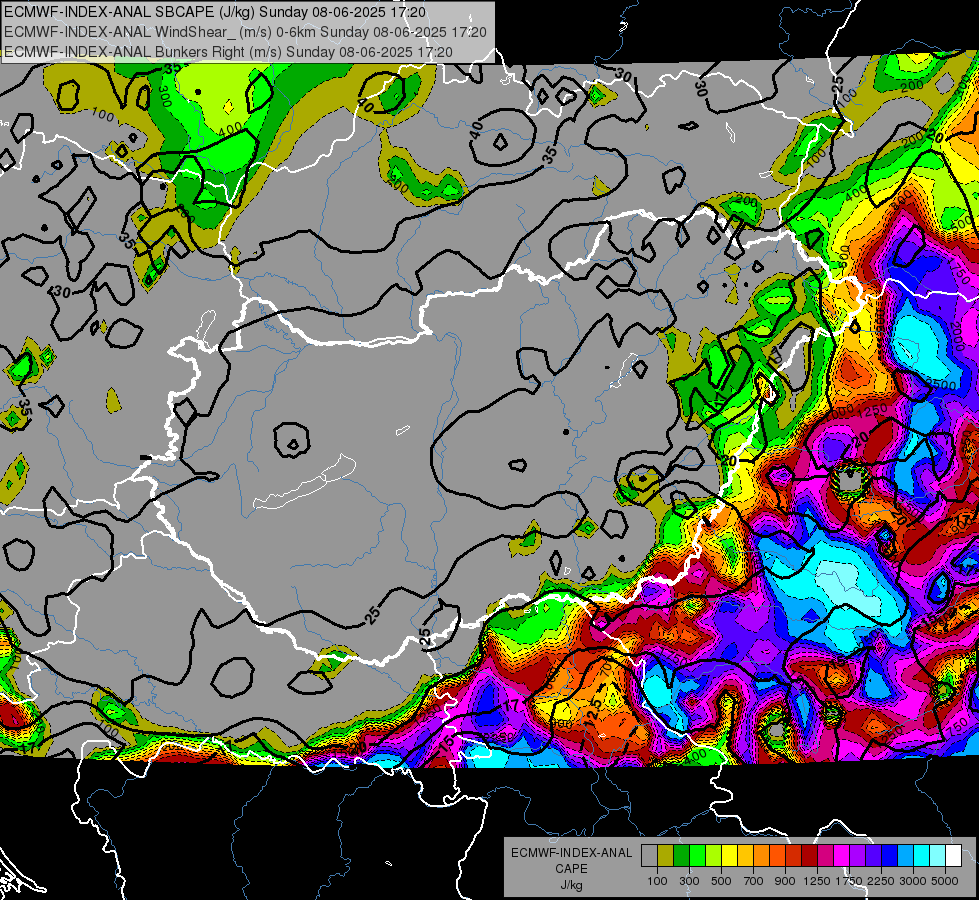The width and height of the screenshot is (979, 900).
Task: Click the 5000 tick label on the legend
Action: [945, 881]
